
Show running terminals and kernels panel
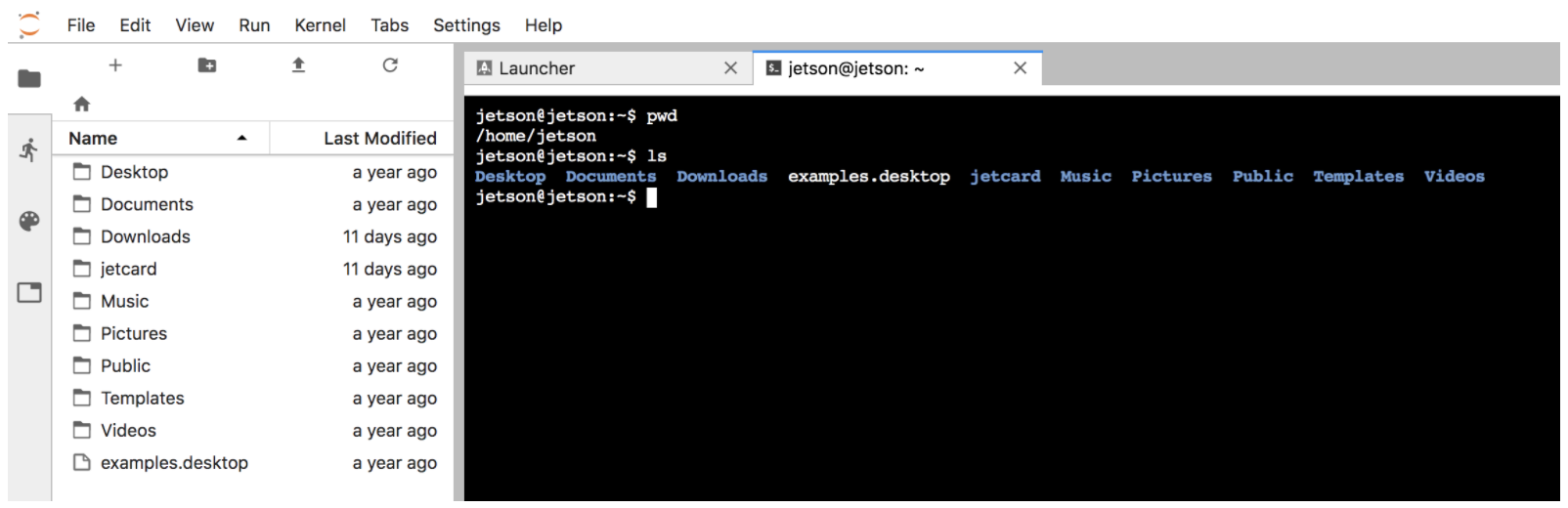(29, 149)
